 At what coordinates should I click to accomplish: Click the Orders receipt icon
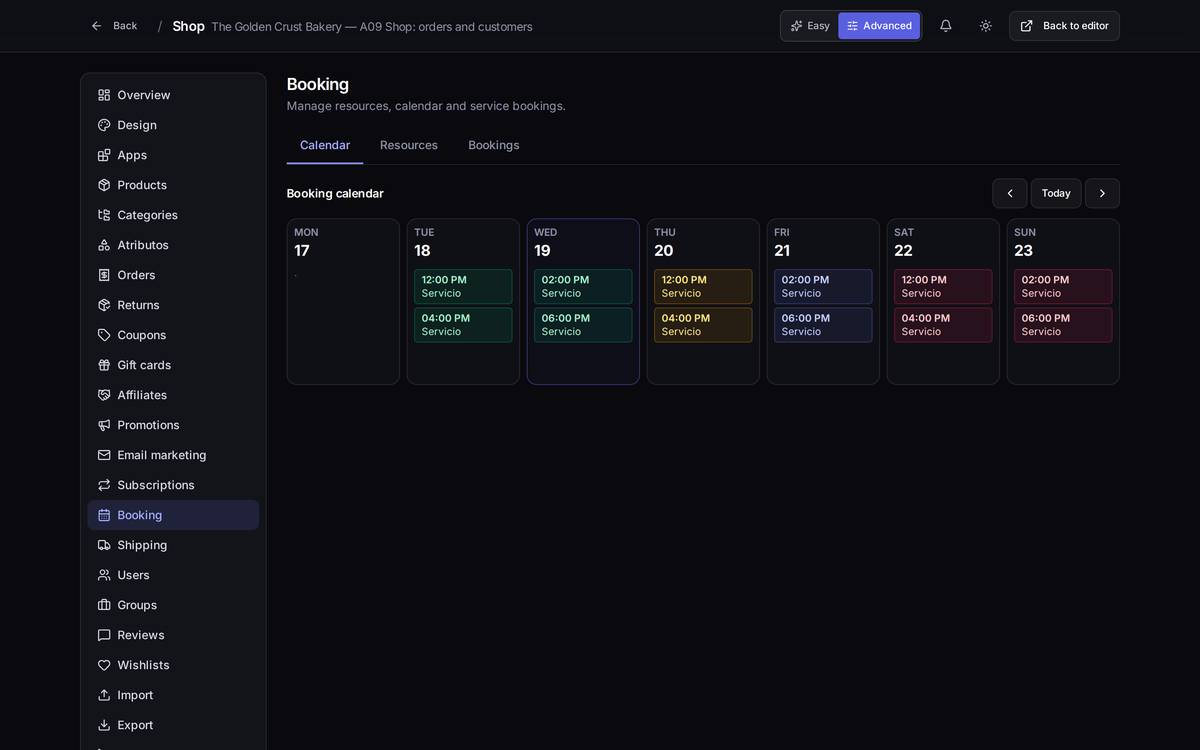(104, 275)
